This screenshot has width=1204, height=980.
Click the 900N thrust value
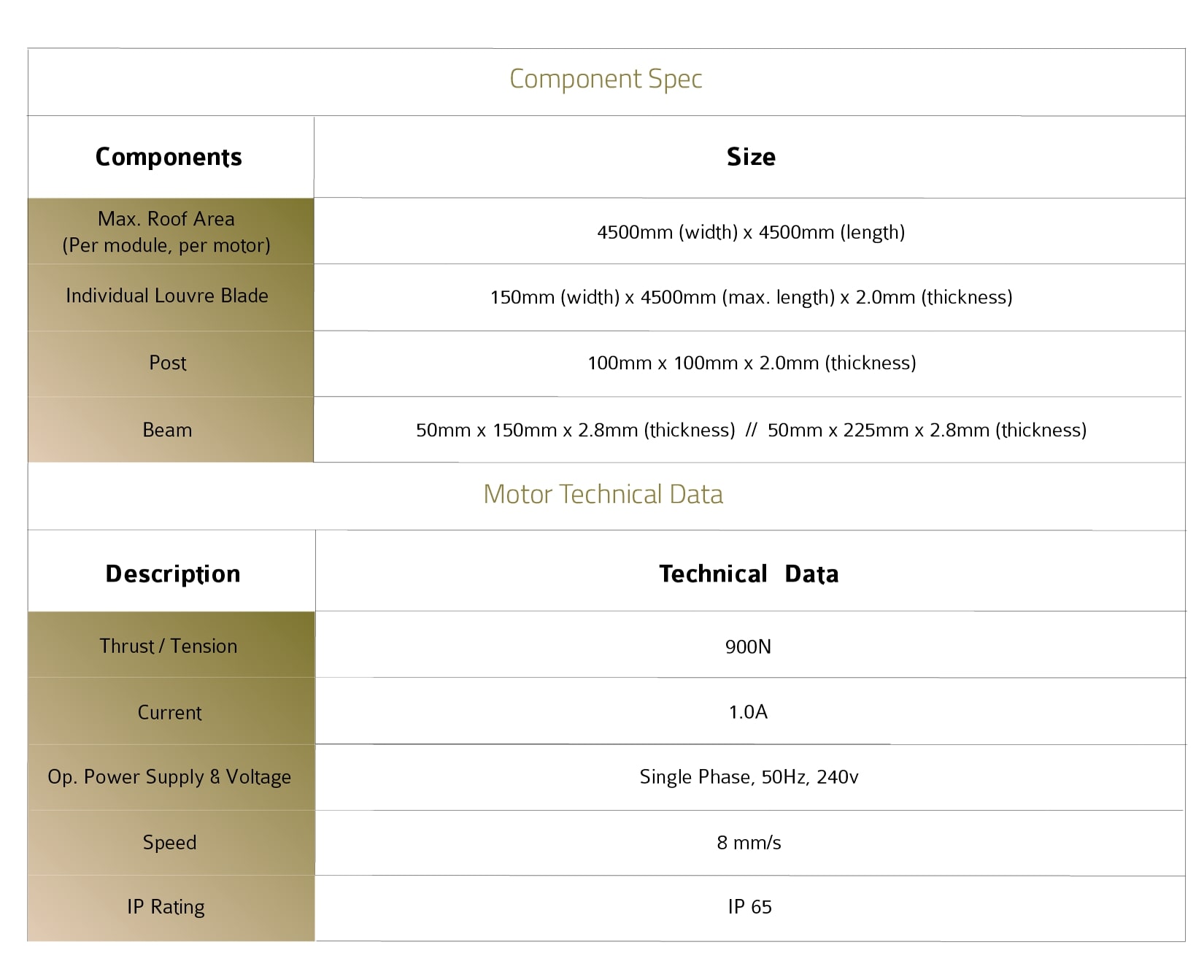748,647
